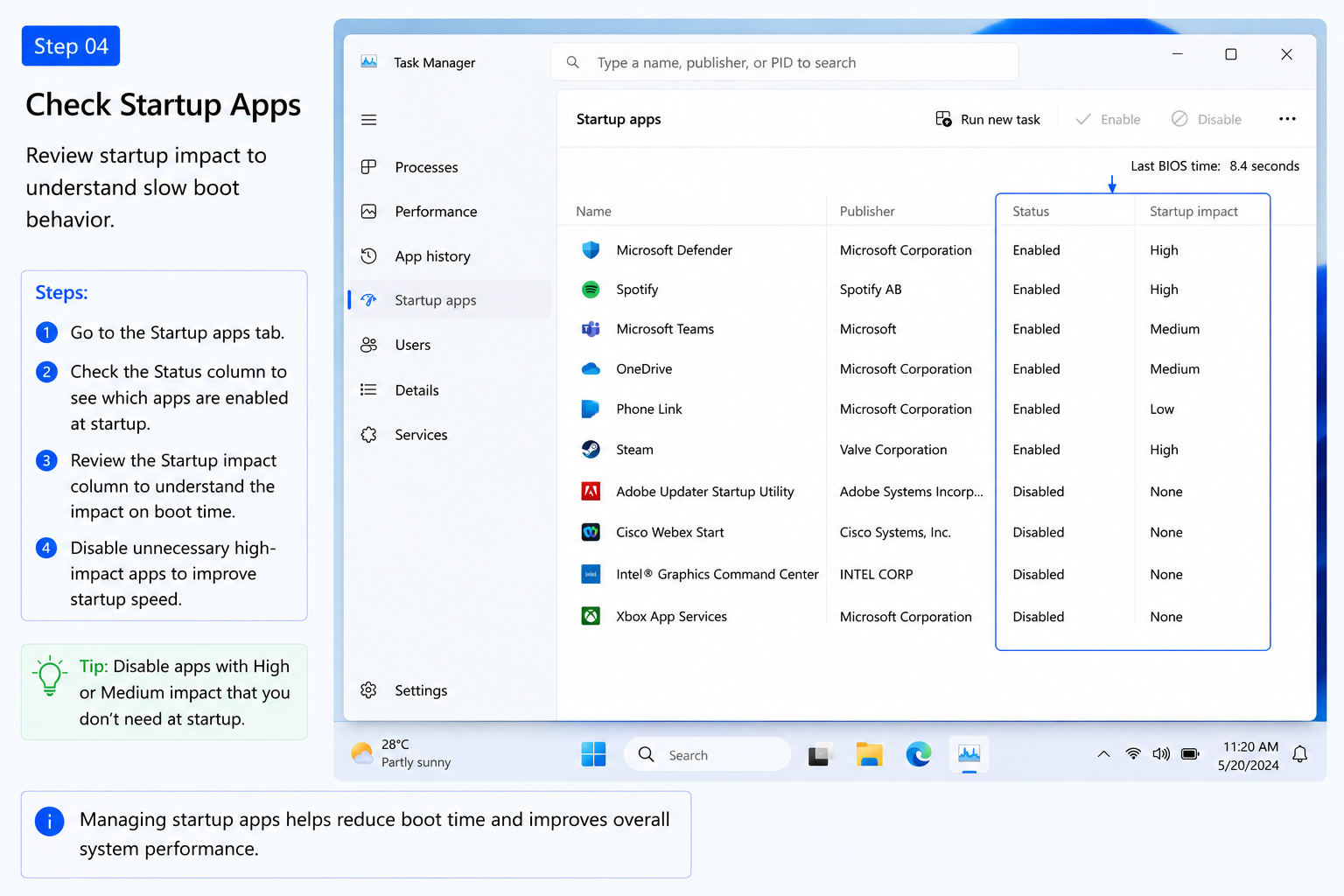Switch to the Users tab
Image resolution: width=1344 pixels, height=896 pixels.
tap(450, 345)
